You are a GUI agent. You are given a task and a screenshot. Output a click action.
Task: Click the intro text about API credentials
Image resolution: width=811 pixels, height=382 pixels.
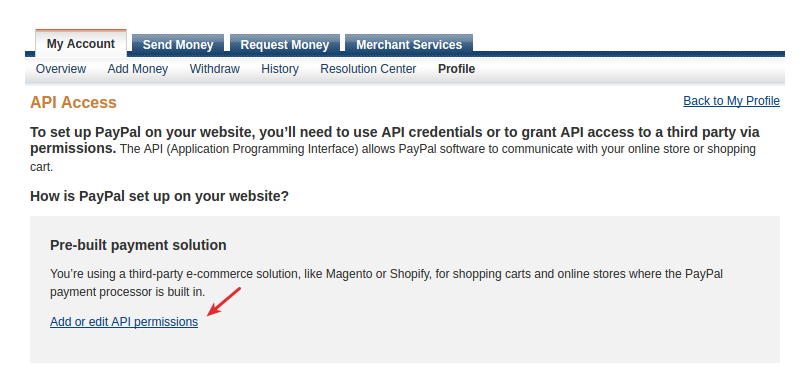click(395, 149)
